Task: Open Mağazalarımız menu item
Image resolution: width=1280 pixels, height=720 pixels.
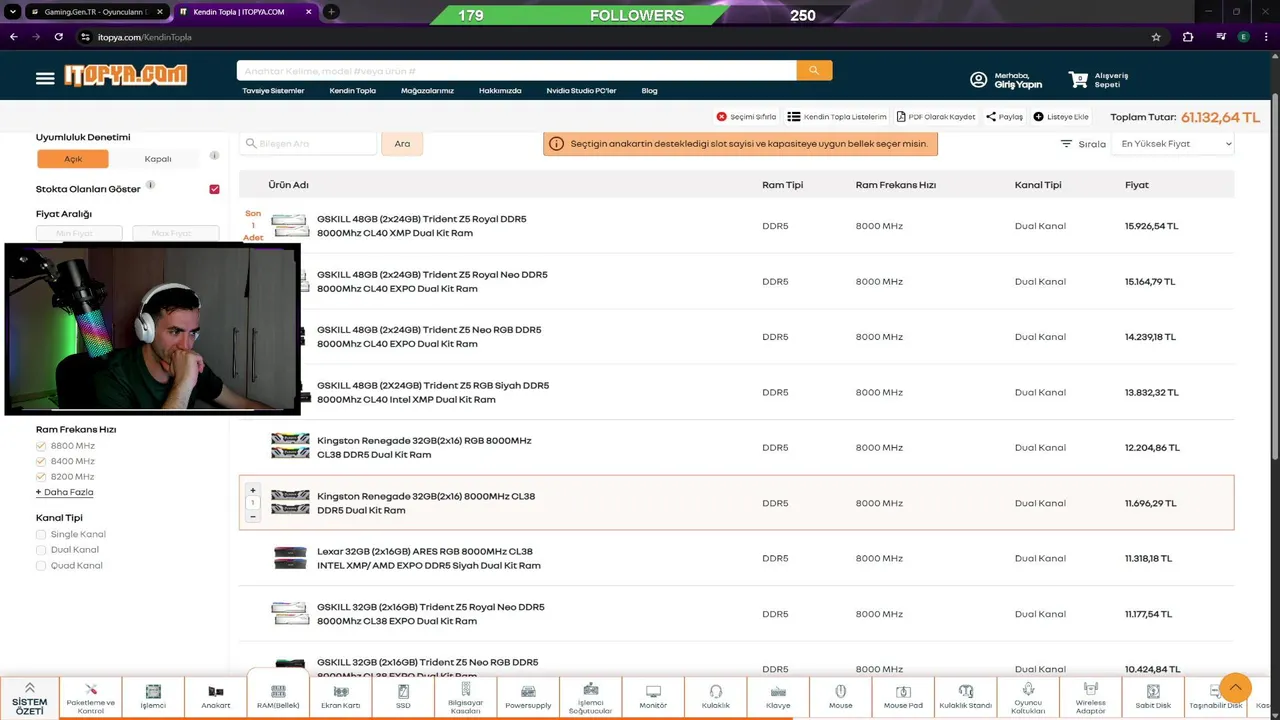Action: pos(427,91)
